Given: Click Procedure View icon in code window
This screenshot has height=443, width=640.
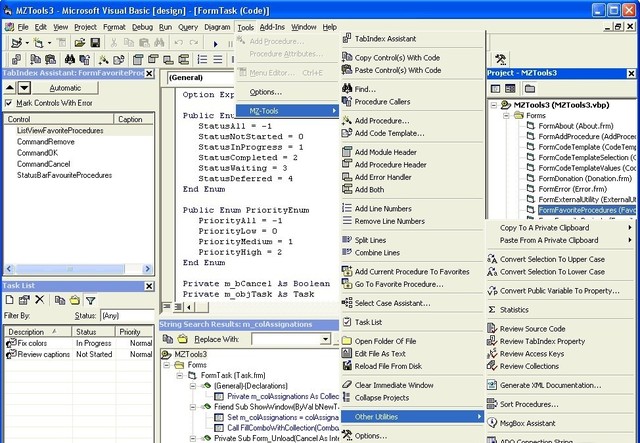Looking at the screenshot, I should click(167, 306).
